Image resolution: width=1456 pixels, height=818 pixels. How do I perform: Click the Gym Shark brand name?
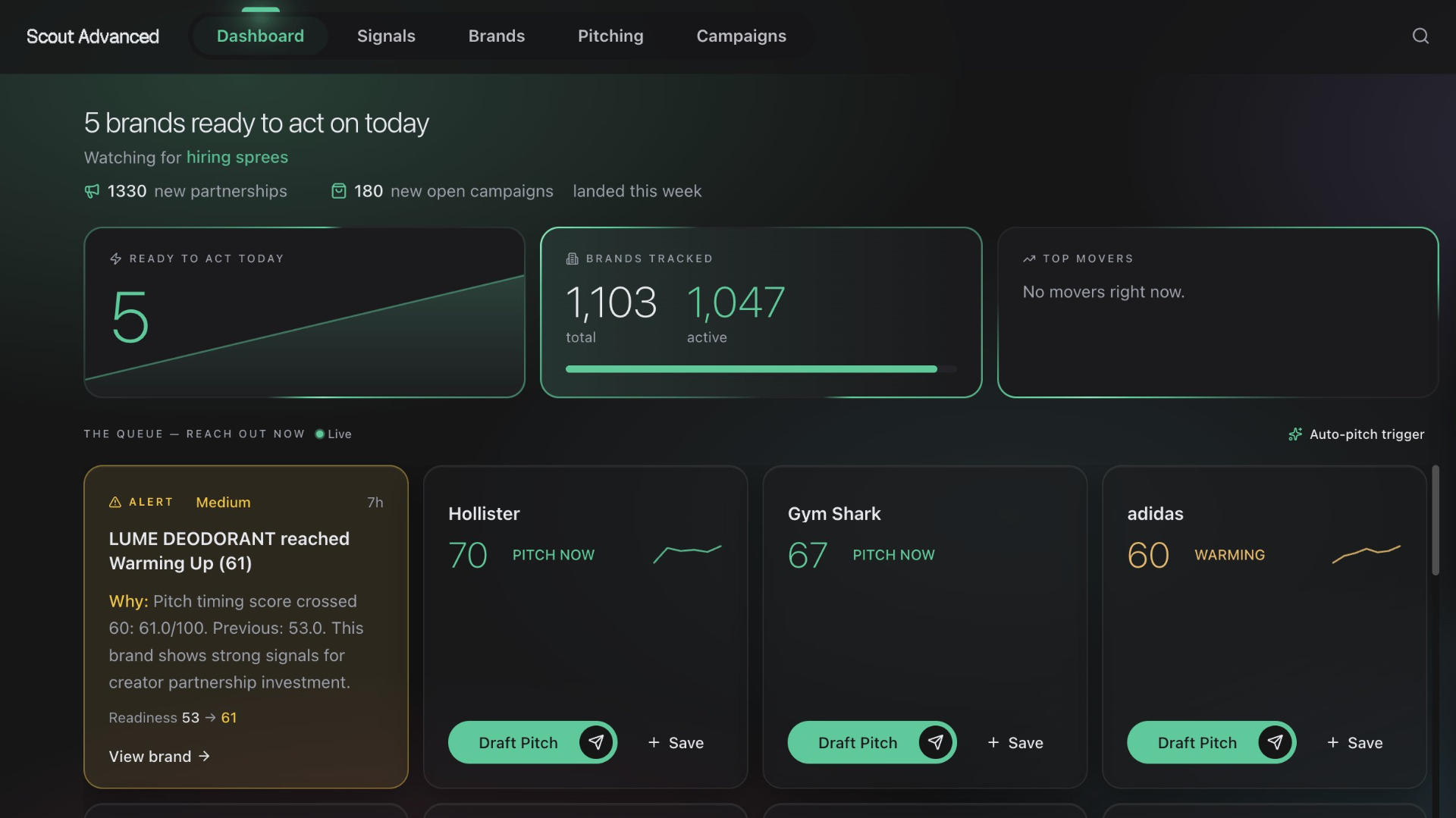point(834,513)
